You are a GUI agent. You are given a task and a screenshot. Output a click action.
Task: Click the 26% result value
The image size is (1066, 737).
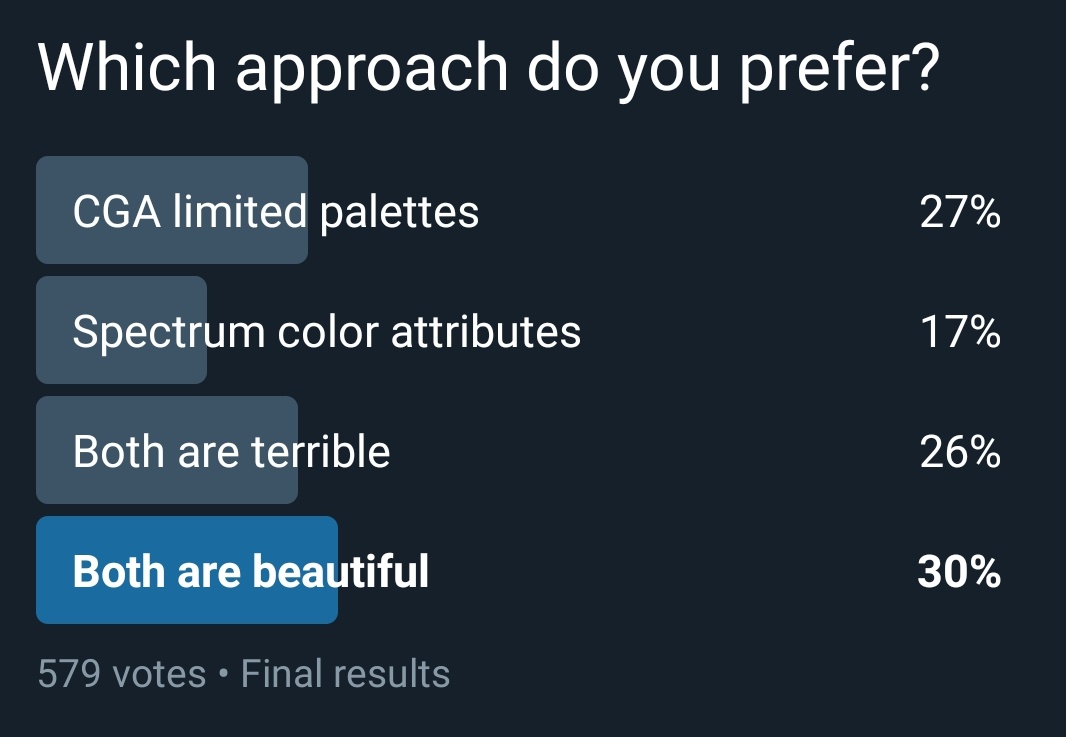(960, 451)
